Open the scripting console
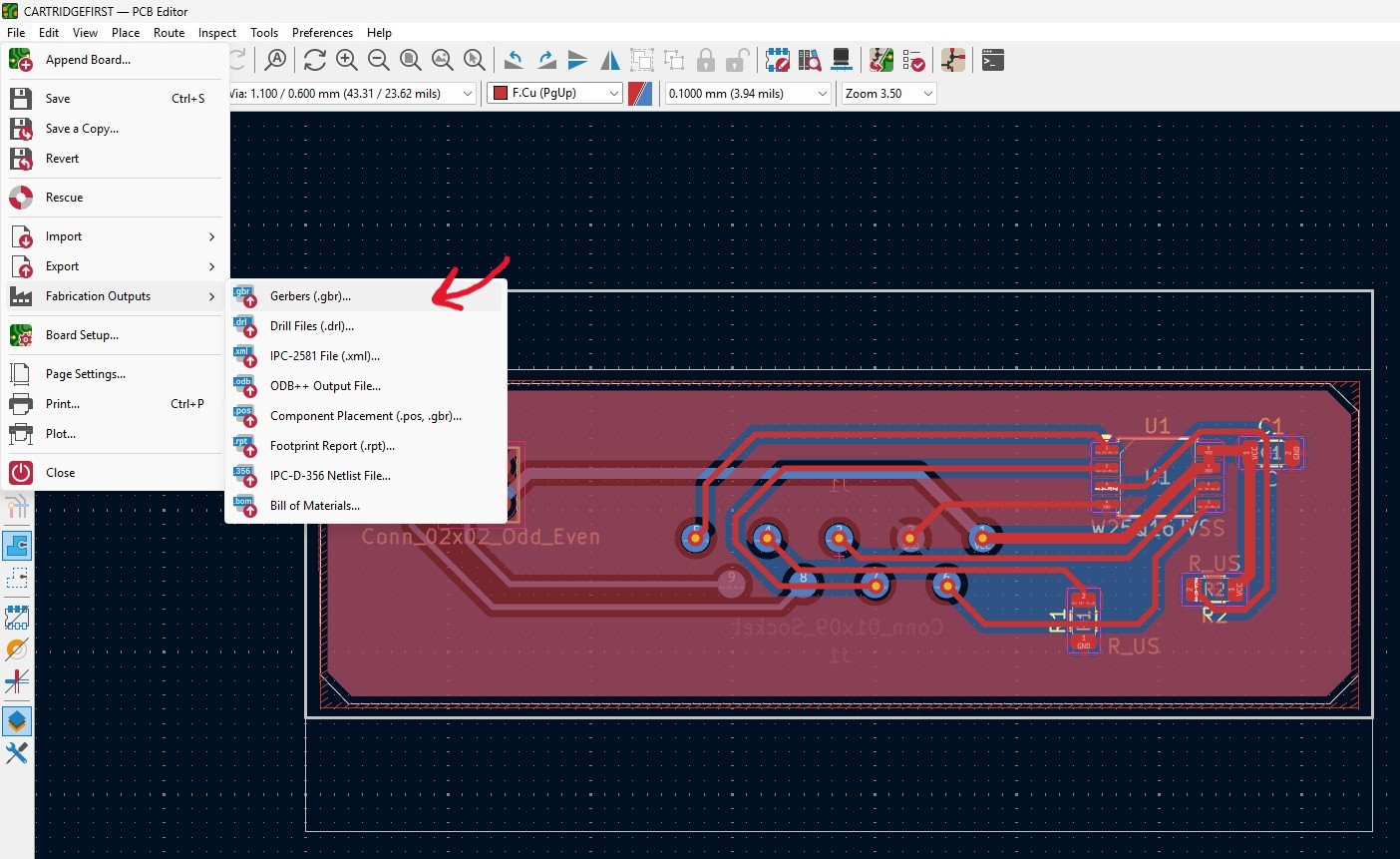 coord(992,61)
